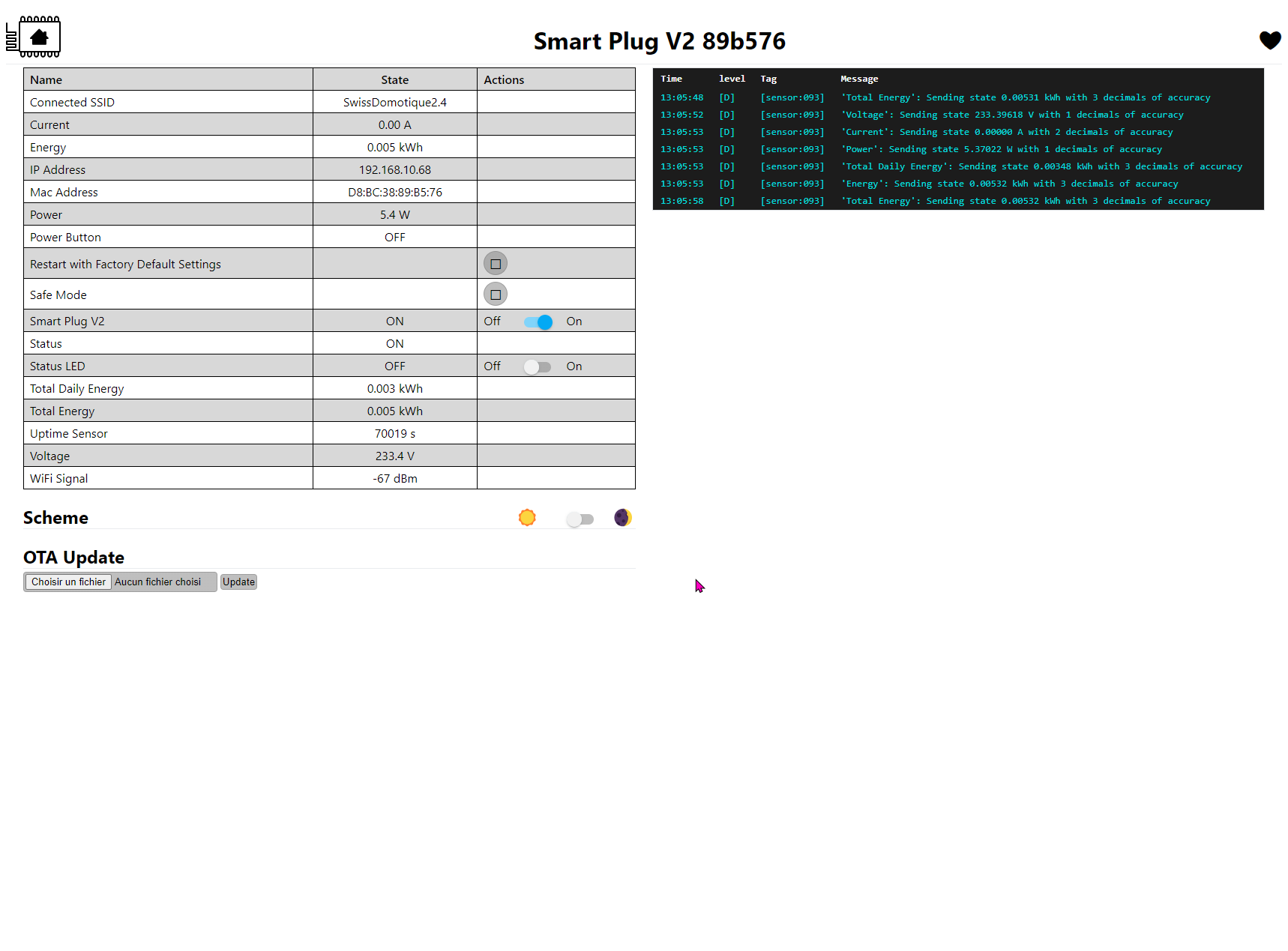Click the 'Current' sending state log message

pos(1006,132)
